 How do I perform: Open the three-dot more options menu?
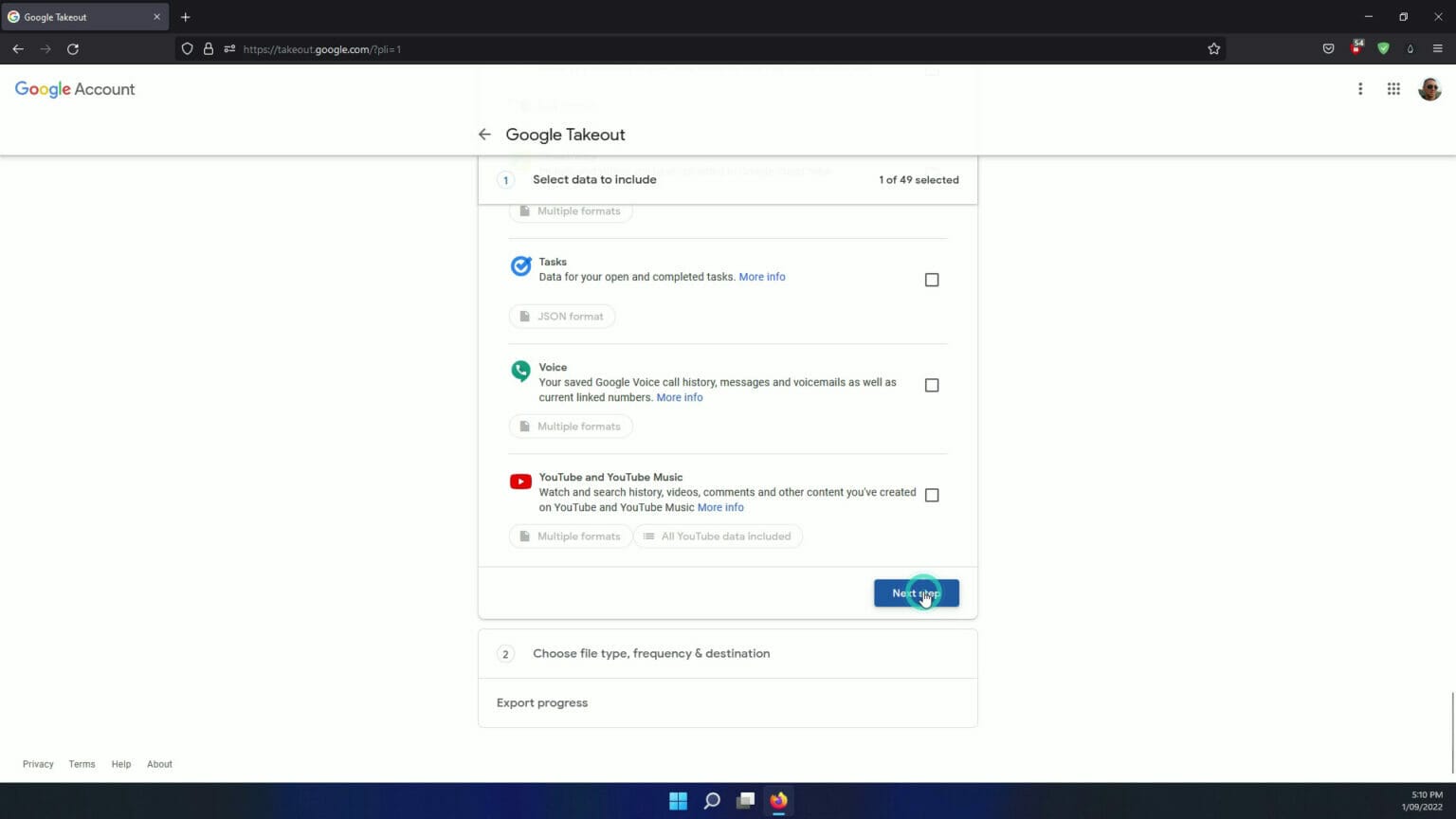[1360, 88]
